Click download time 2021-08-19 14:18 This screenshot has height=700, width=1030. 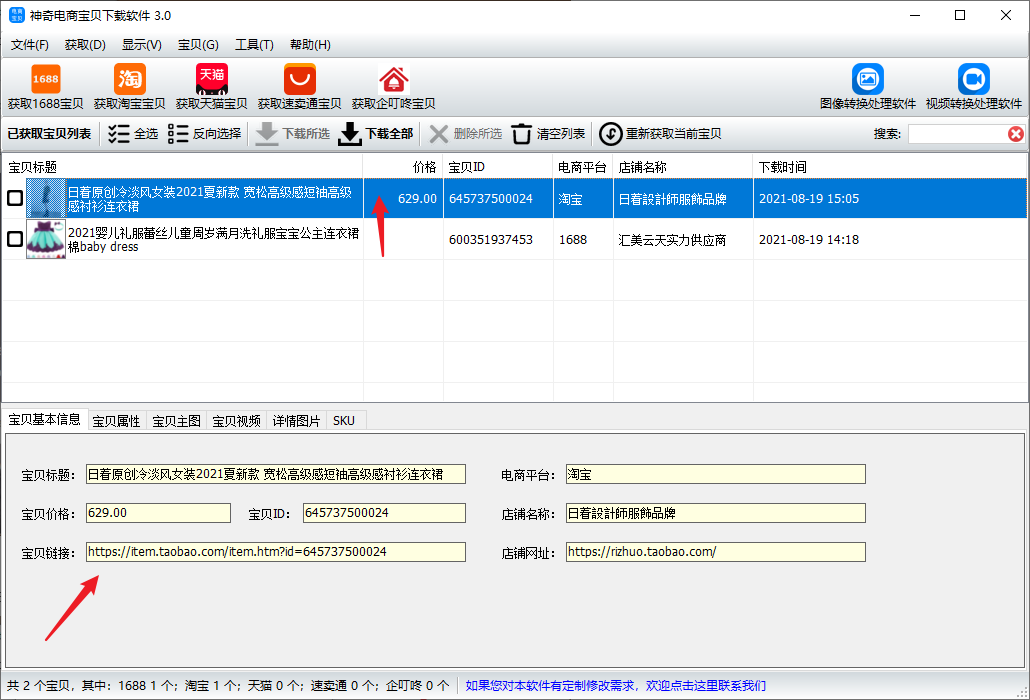point(809,240)
